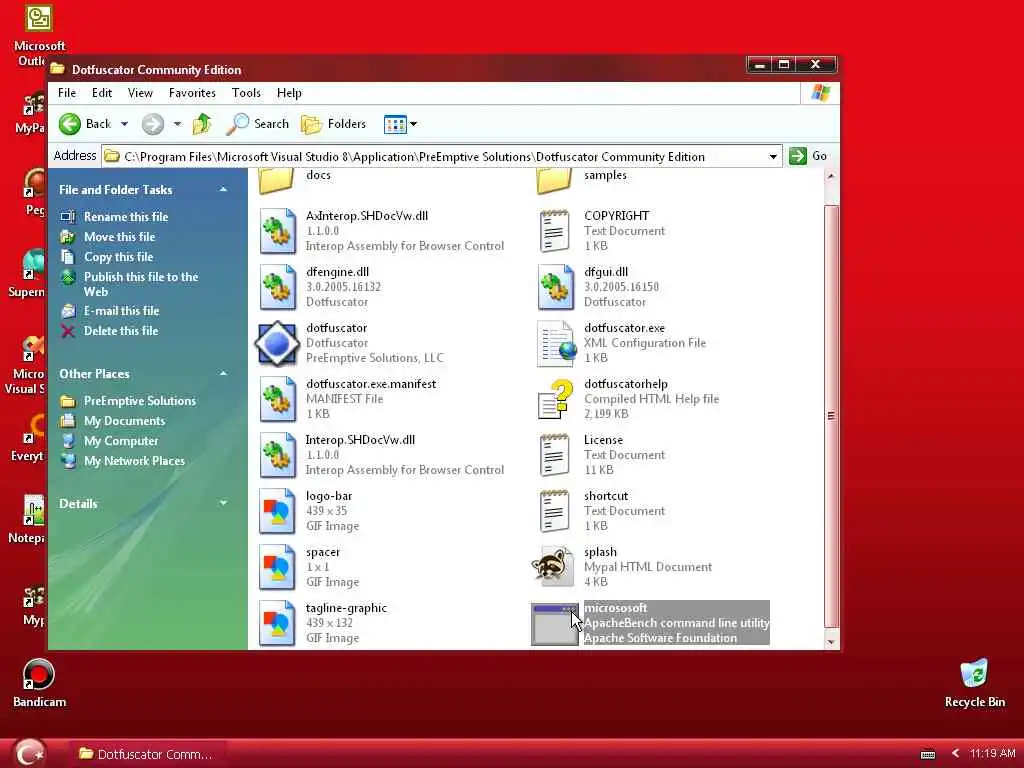This screenshot has height=768, width=1024.
Task: Select the dotfuscator.exe XML config icon
Action: 556,344
